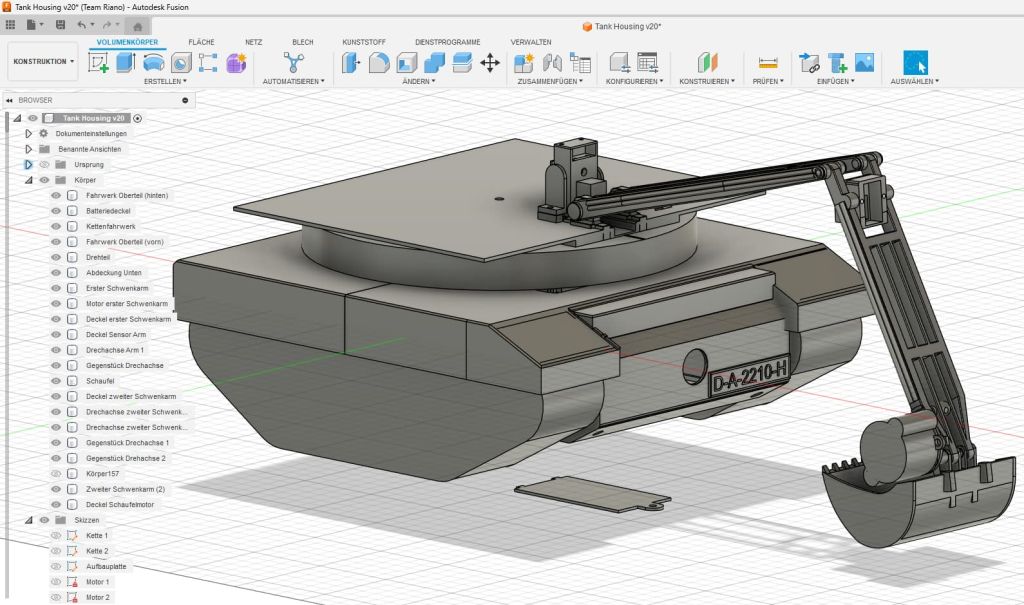The height and width of the screenshot is (605, 1024).
Task: Select the Create Sketch tool
Action: pos(99,63)
